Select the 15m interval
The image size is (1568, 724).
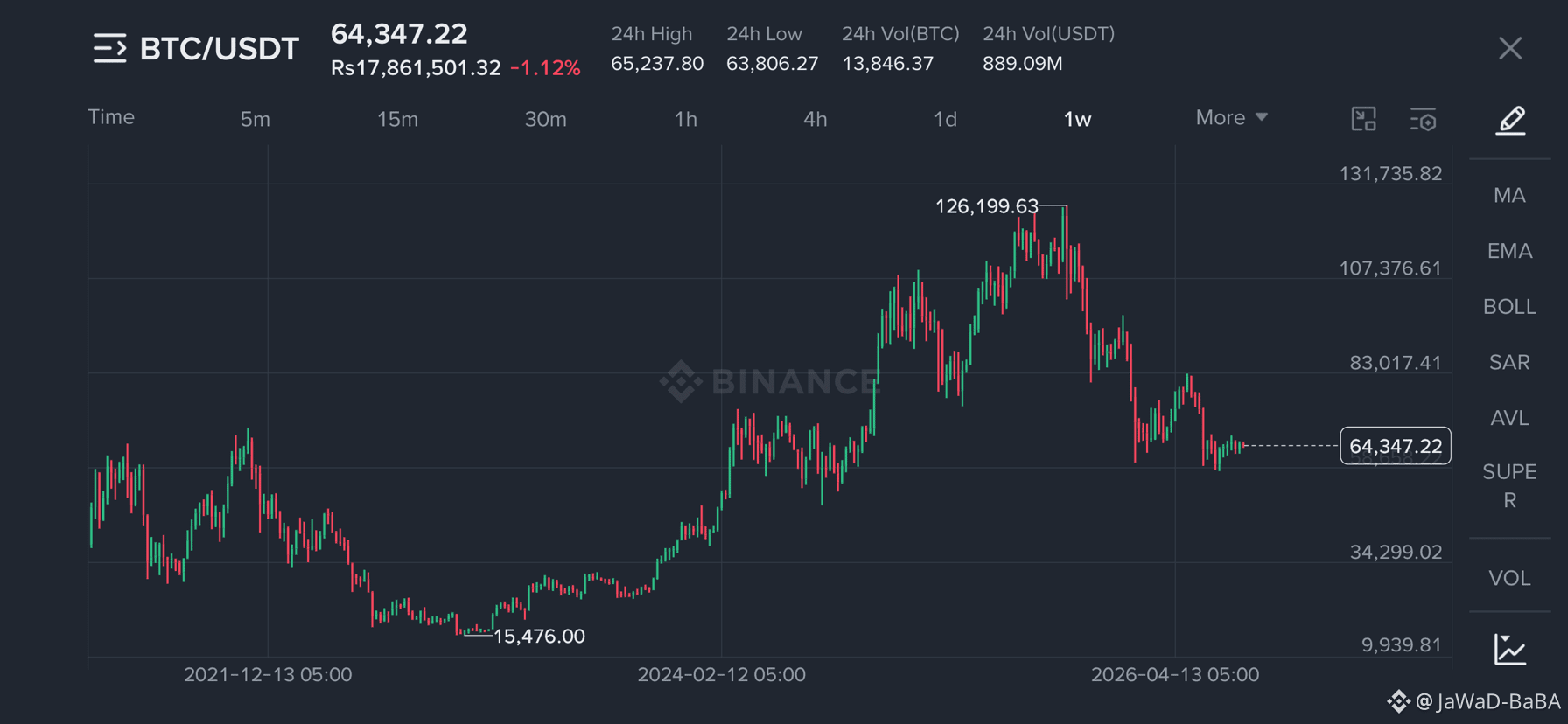click(x=397, y=119)
